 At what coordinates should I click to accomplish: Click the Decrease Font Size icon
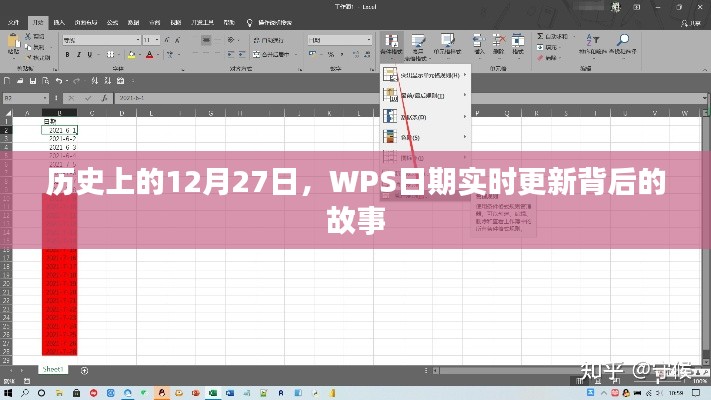pos(177,40)
